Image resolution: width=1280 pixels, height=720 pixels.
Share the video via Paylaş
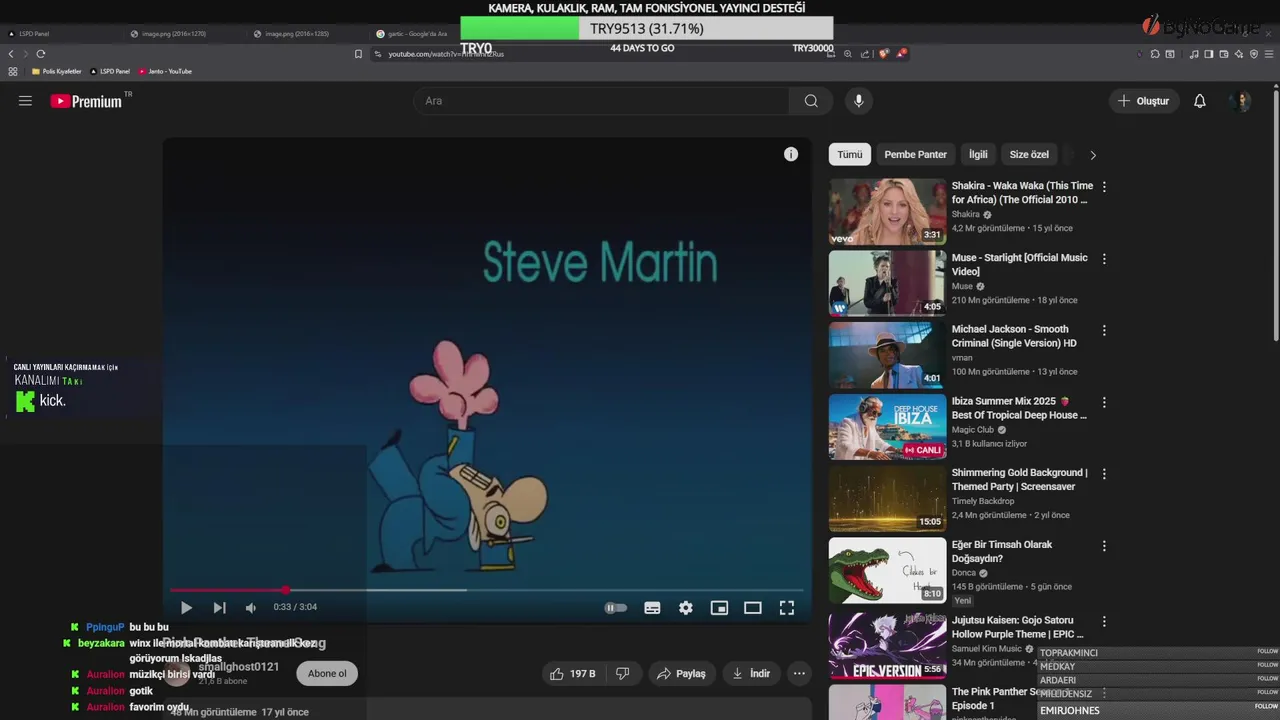coord(681,674)
